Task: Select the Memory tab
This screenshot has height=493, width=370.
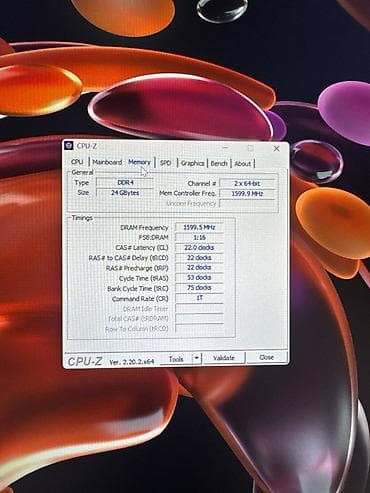Action: point(139,162)
